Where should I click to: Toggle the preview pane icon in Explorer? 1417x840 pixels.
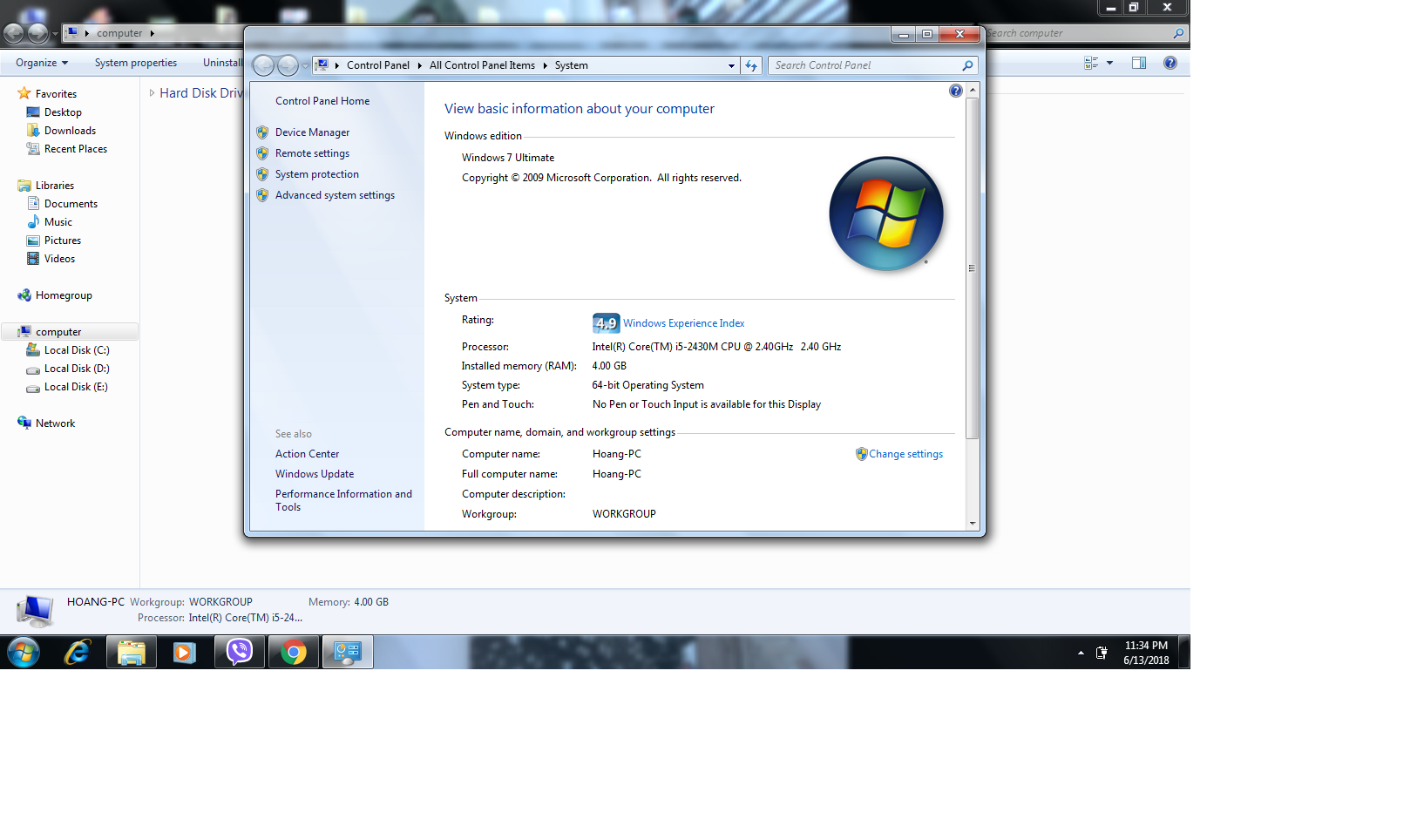(1138, 63)
